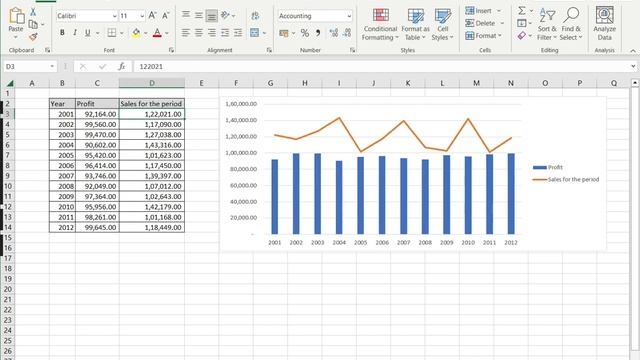Click the Fill down icon
This screenshot has width=640, height=360.
522,23
